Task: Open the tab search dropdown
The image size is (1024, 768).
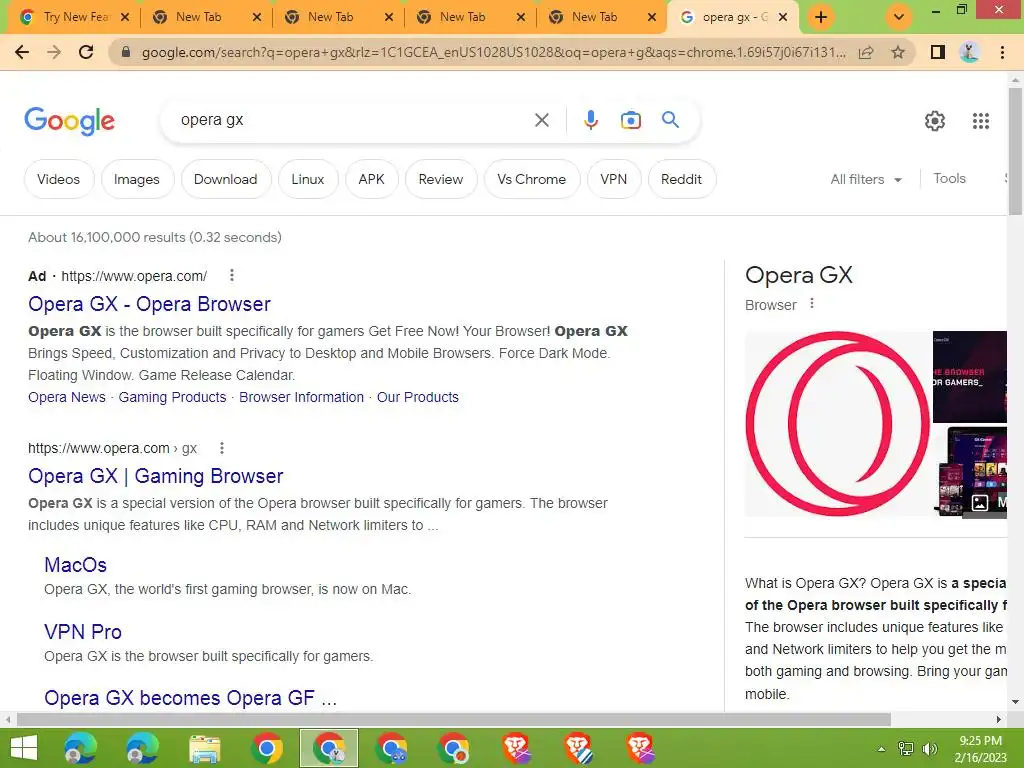Action: click(899, 17)
